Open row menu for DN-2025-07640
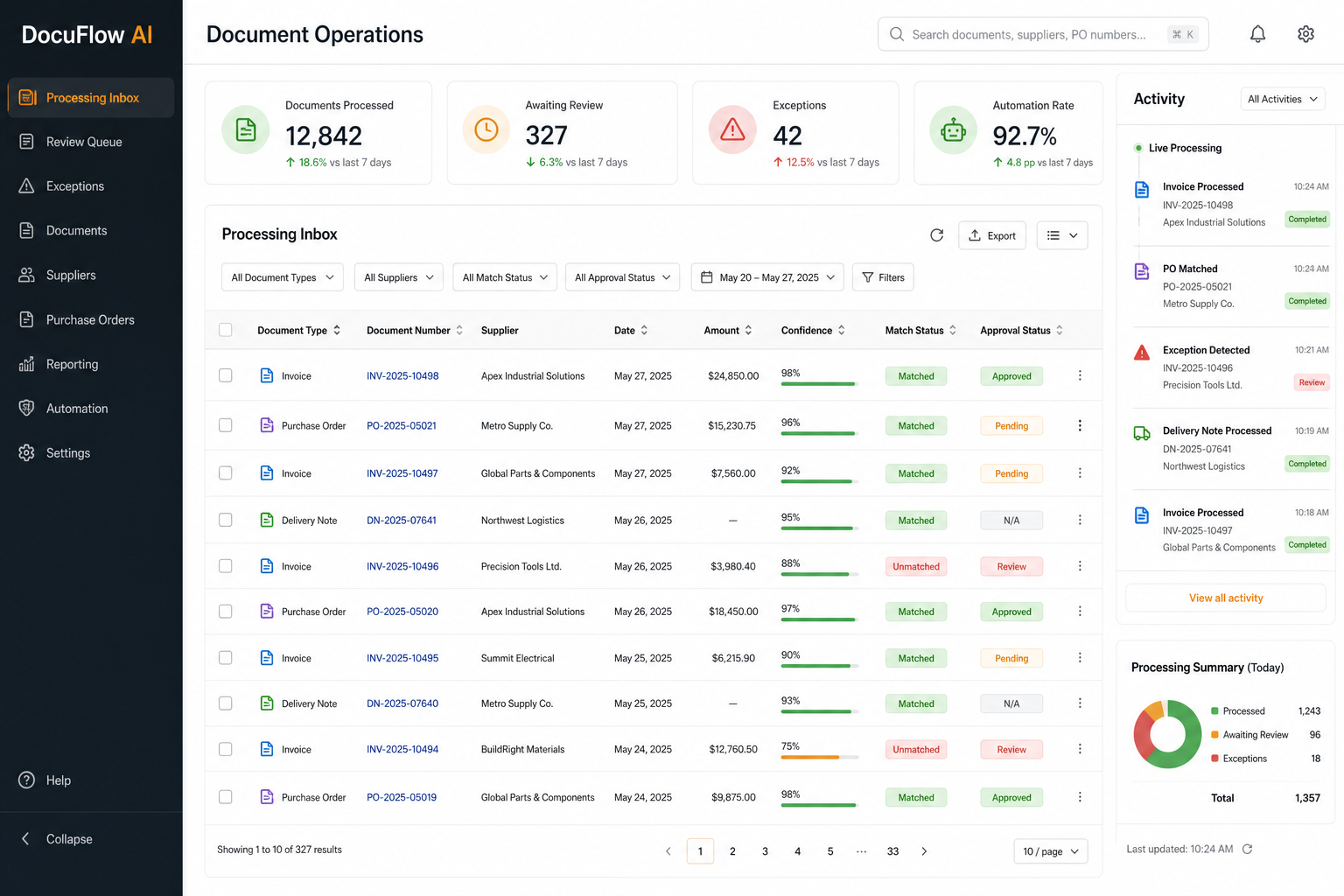Viewport: 1344px width, 896px height. (1080, 703)
